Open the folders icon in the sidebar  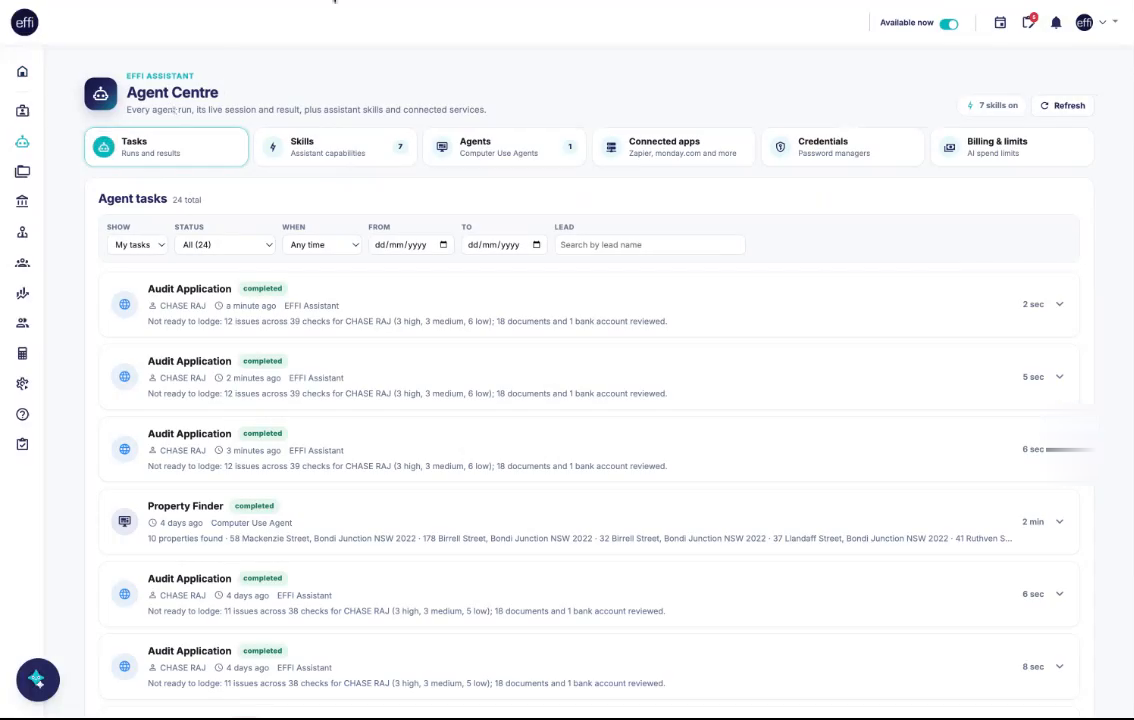coord(22,171)
